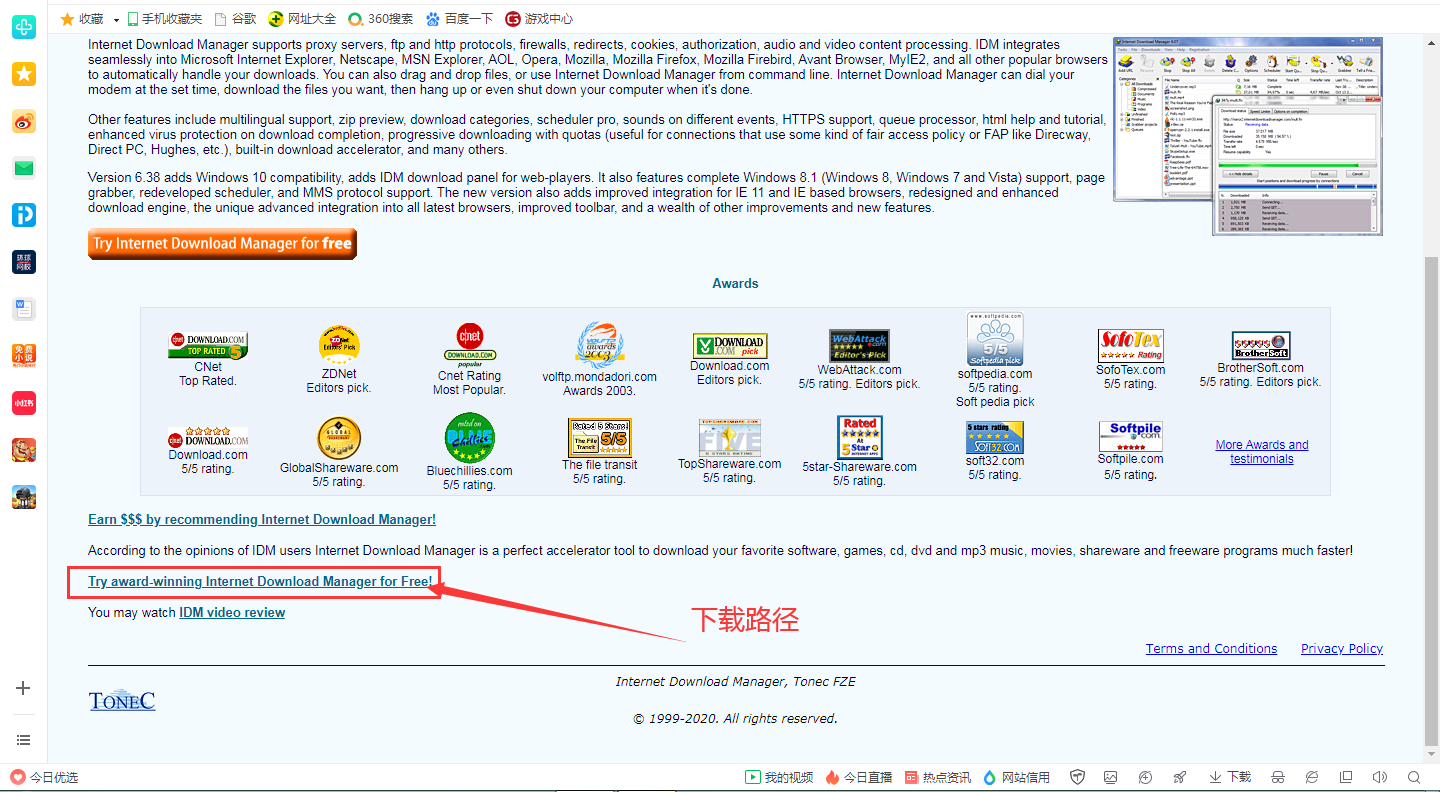1440x792 pixels.
Task: Click the Download.com 5/5 rating badge
Action: [x=208, y=437]
